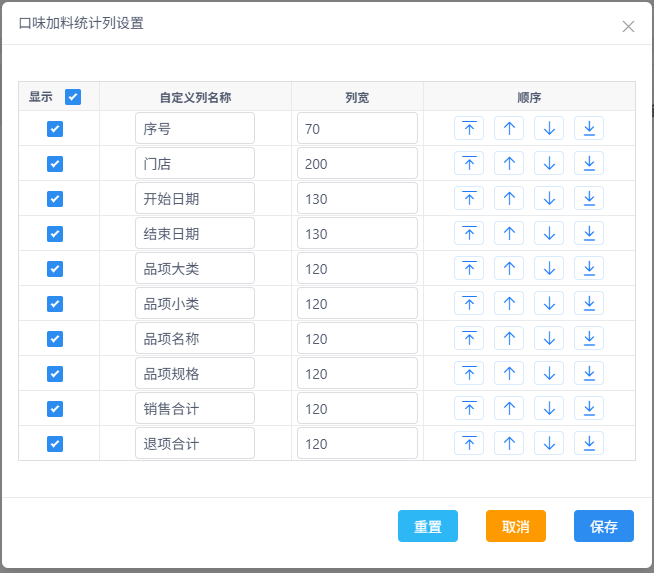Move 品项规格 row to bottom
This screenshot has height=573, width=654.
tap(589, 373)
